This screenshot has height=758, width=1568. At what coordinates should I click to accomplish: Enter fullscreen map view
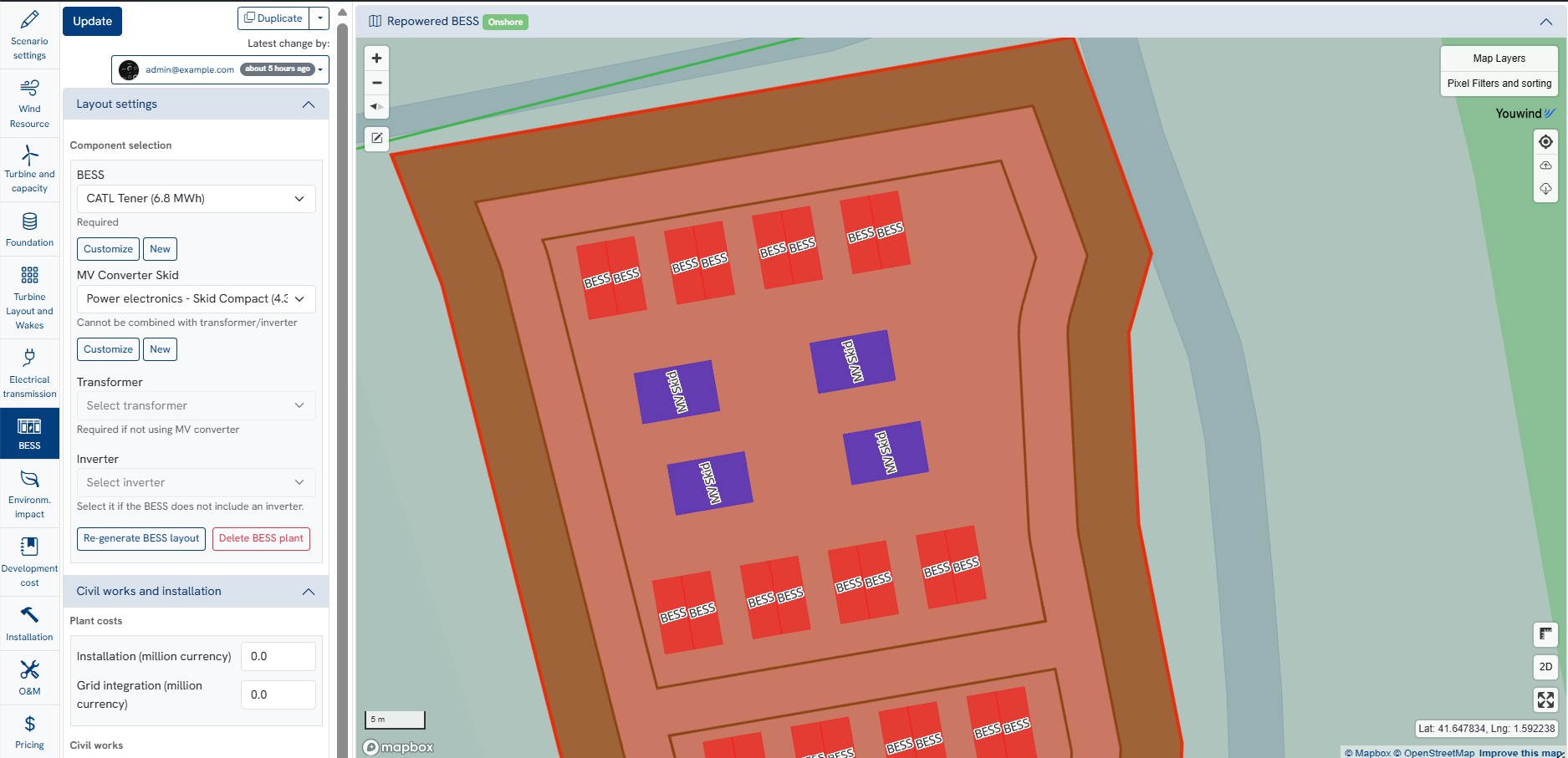point(1545,699)
